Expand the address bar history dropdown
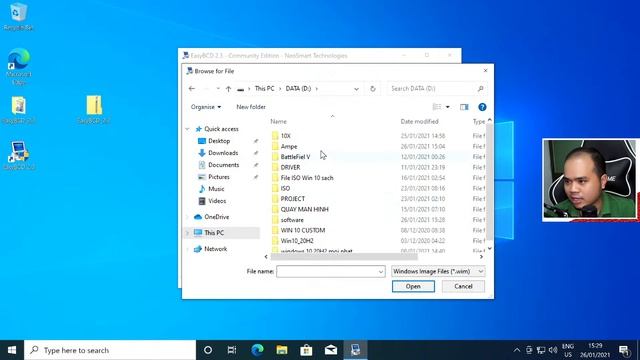This screenshot has width=640, height=360. click(x=356, y=89)
